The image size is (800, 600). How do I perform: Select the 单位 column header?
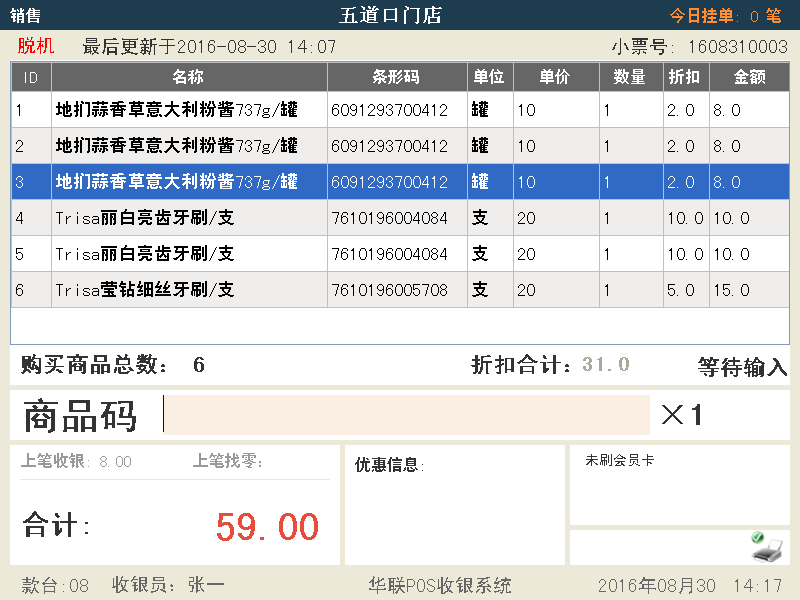click(490, 77)
